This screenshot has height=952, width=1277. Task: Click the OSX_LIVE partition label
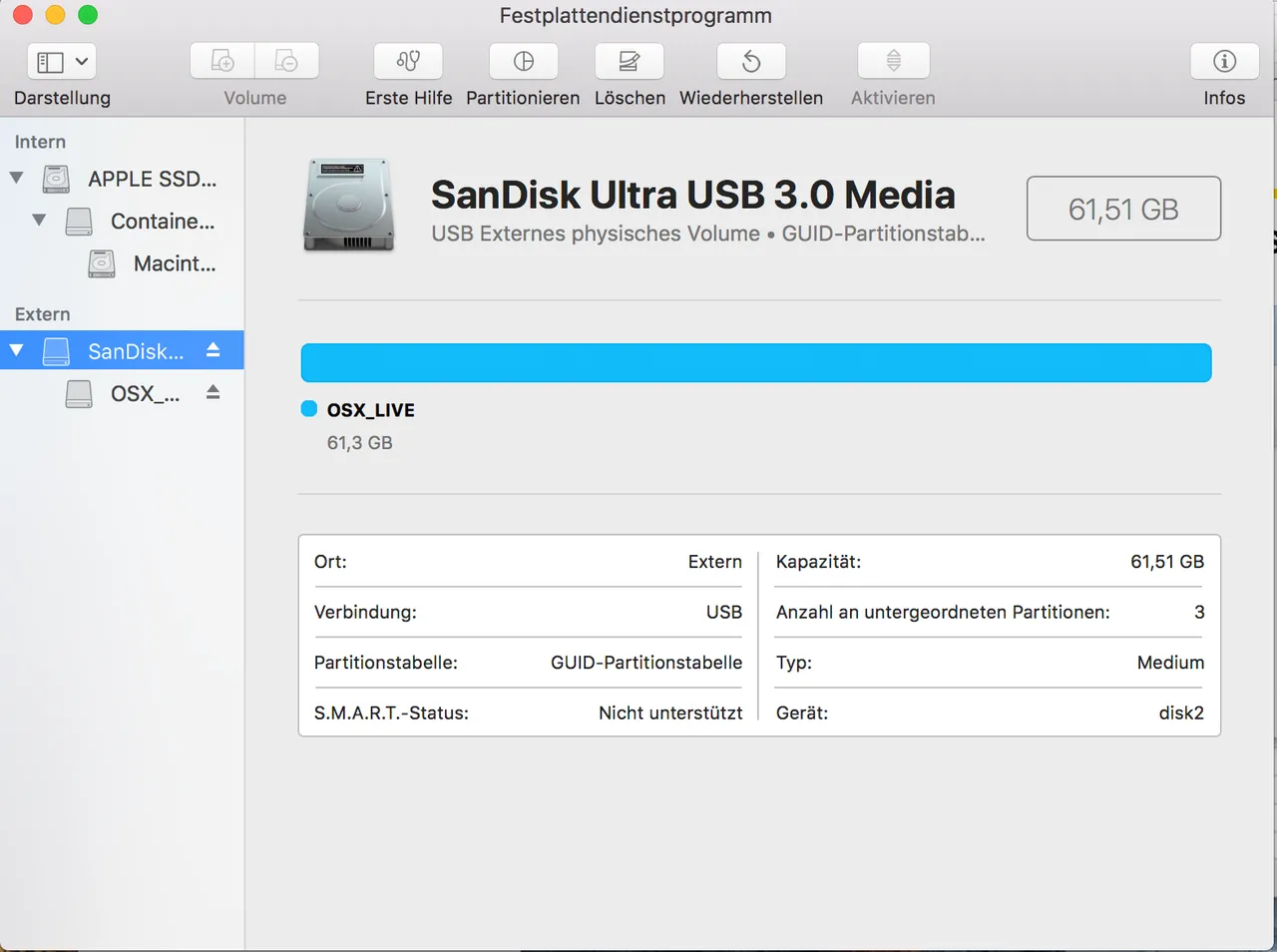[371, 410]
